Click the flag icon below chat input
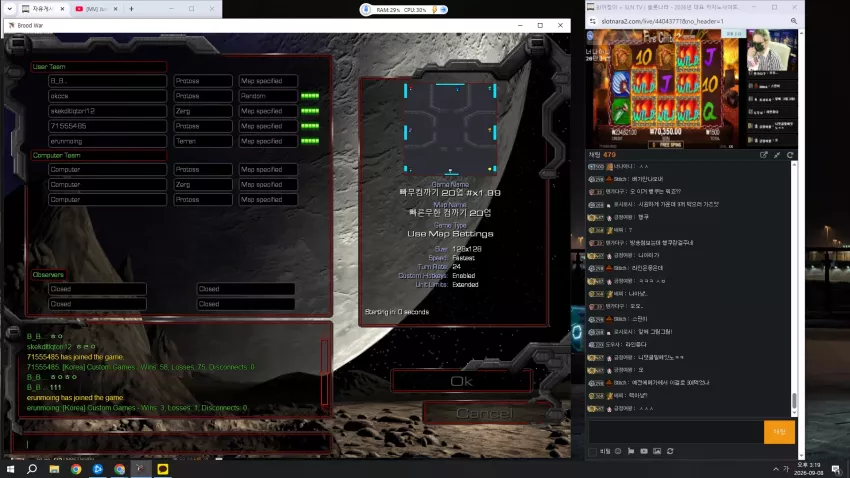The image size is (850, 478). [631, 451]
